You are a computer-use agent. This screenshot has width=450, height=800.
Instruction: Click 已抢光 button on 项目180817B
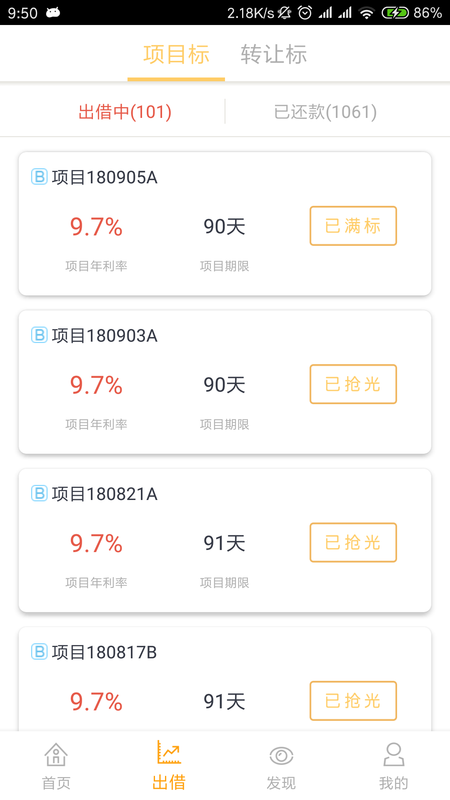coord(353,700)
